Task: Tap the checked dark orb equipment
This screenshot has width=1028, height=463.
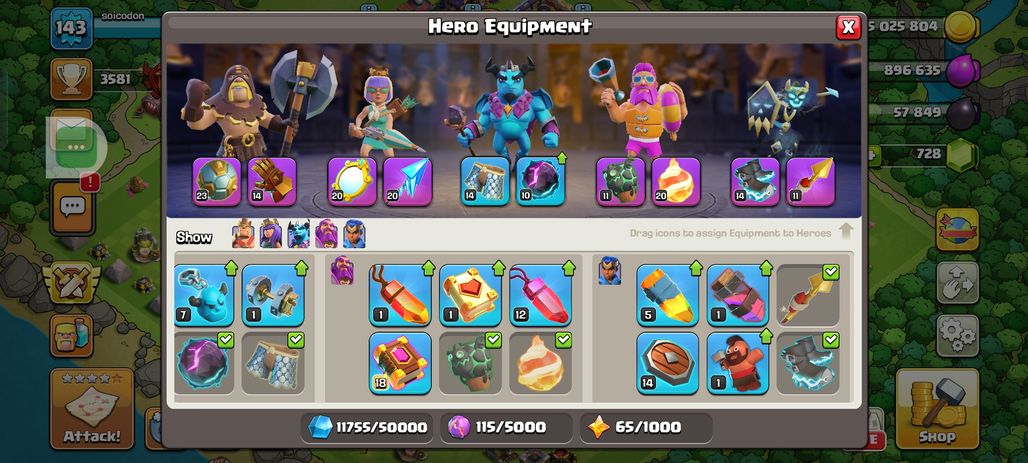Action: (204, 363)
